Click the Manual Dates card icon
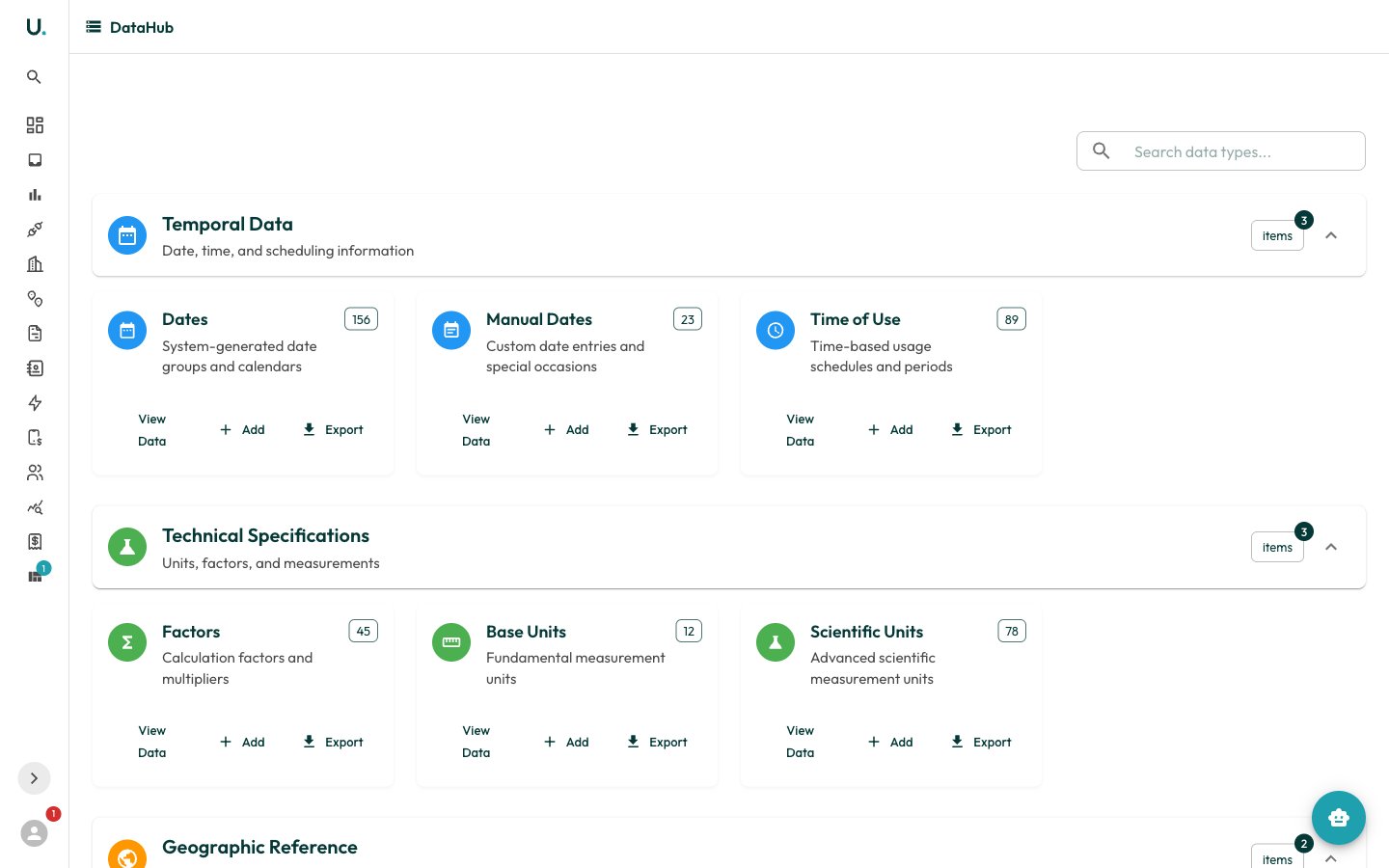The height and width of the screenshot is (868, 1389). 451,330
